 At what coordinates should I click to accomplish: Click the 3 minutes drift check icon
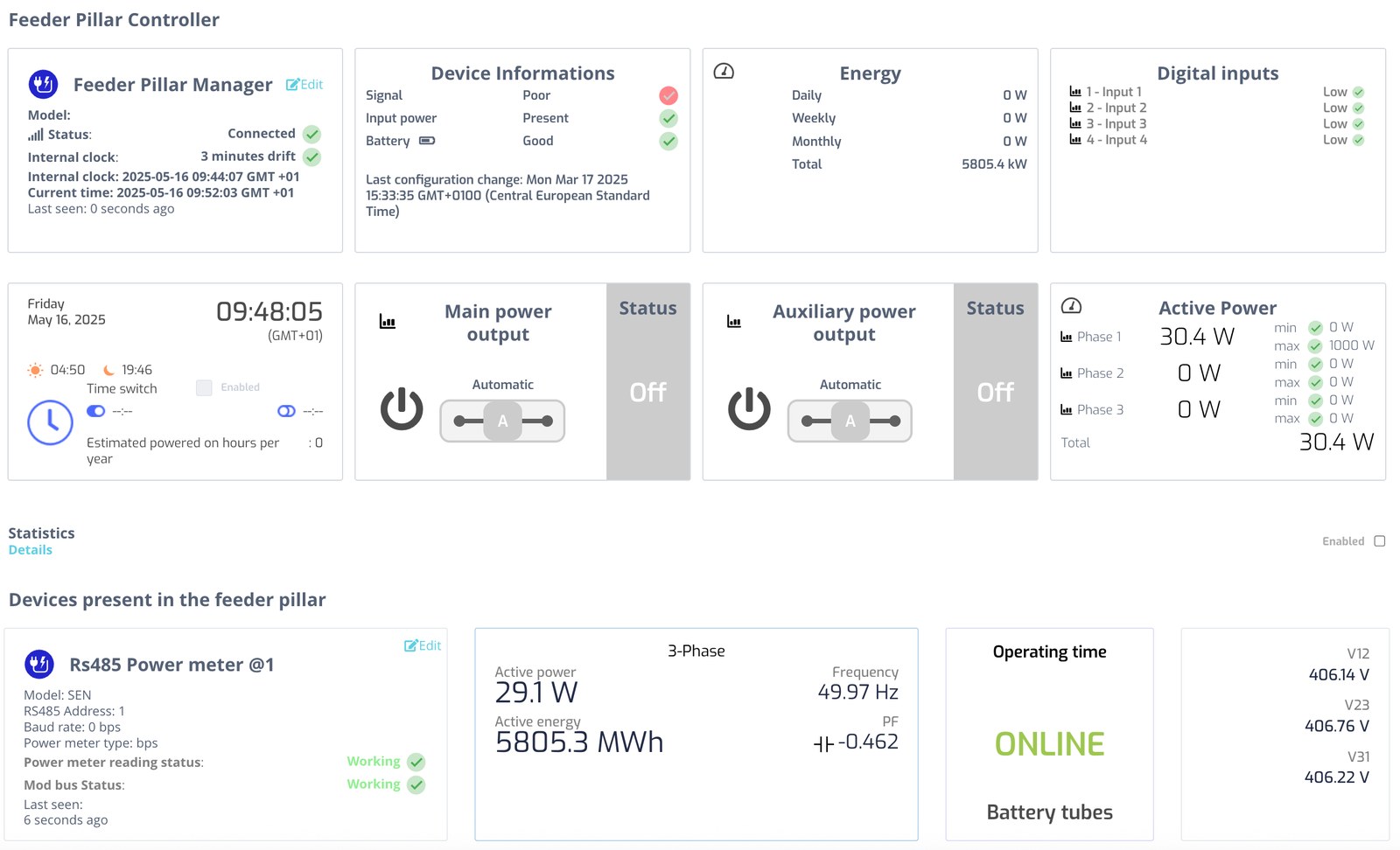pyautogui.click(x=312, y=157)
